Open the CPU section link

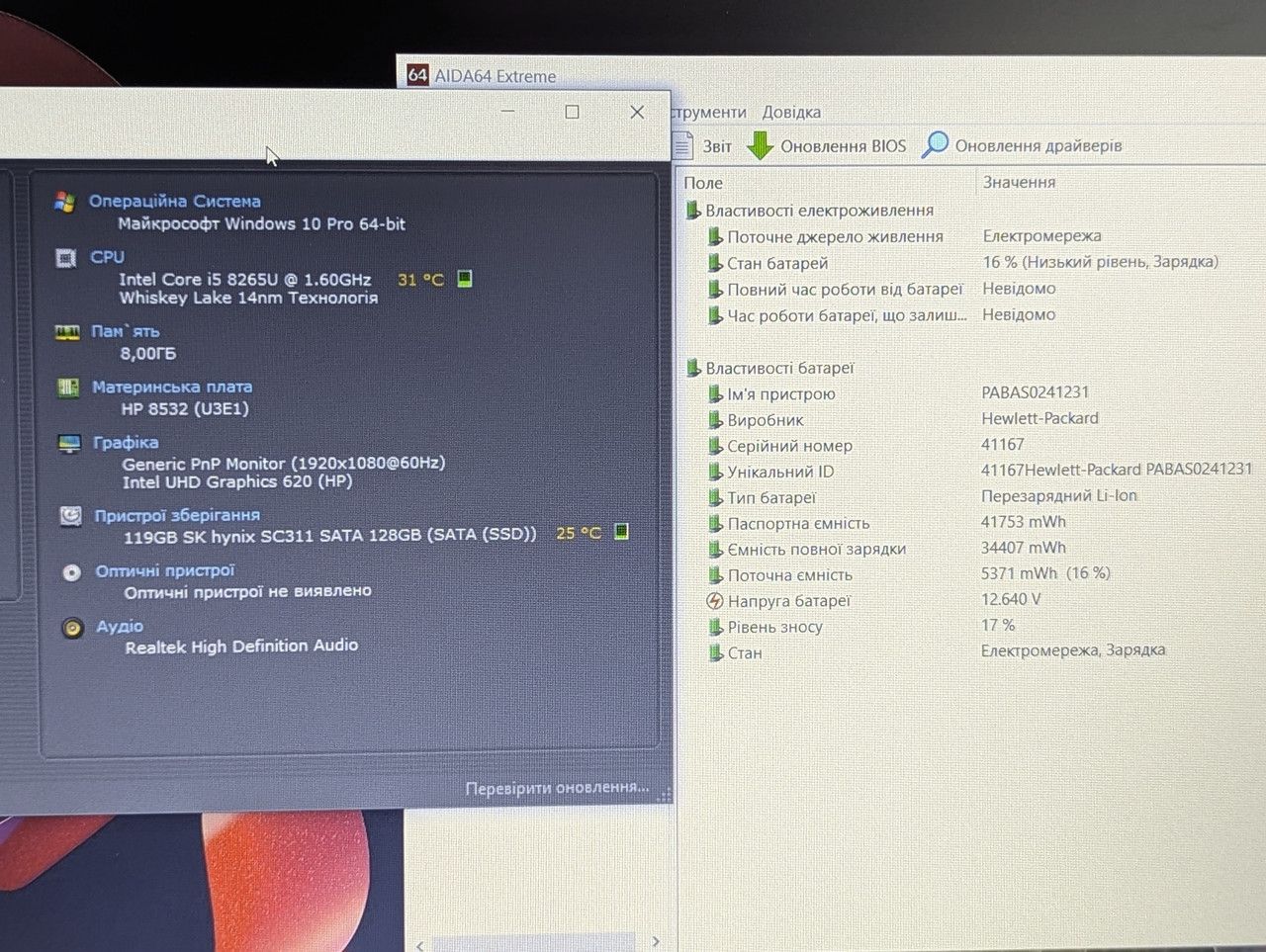pos(107,257)
